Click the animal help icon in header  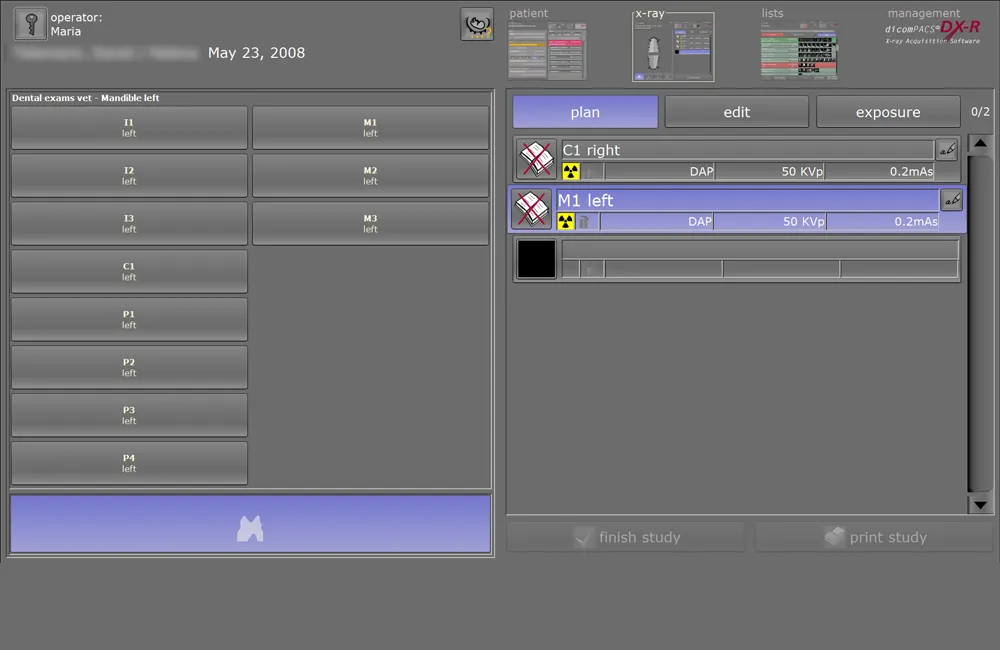tap(477, 24)
